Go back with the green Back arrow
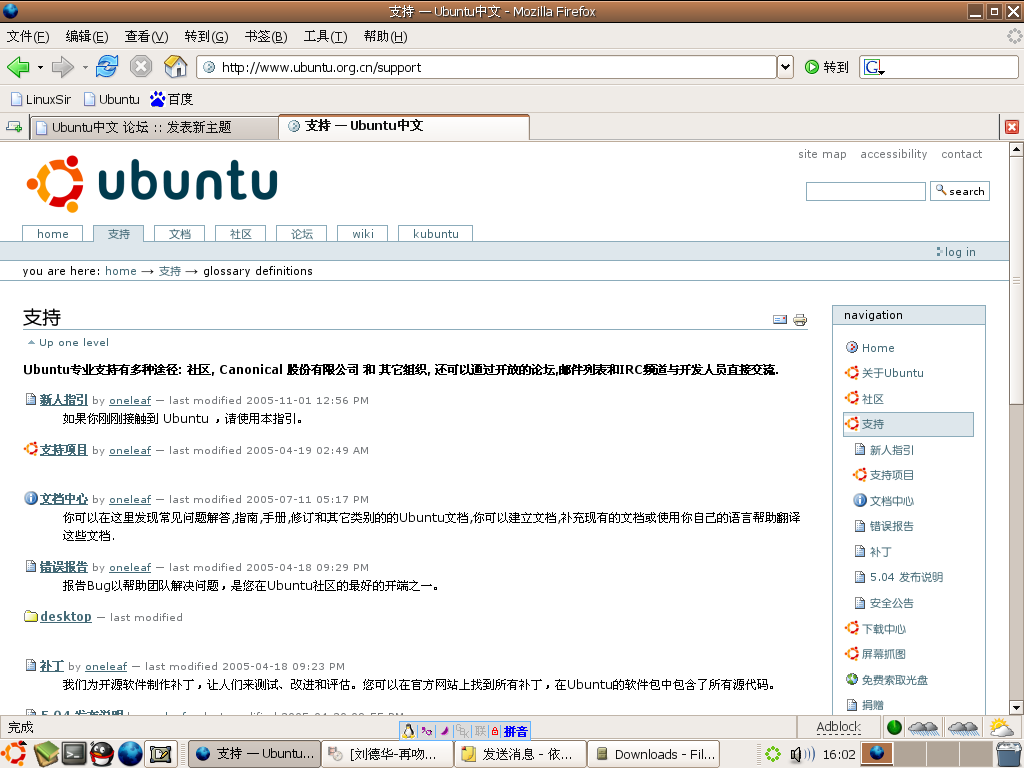Viewport: 1024px width, 768px height. tap(18, 67)
